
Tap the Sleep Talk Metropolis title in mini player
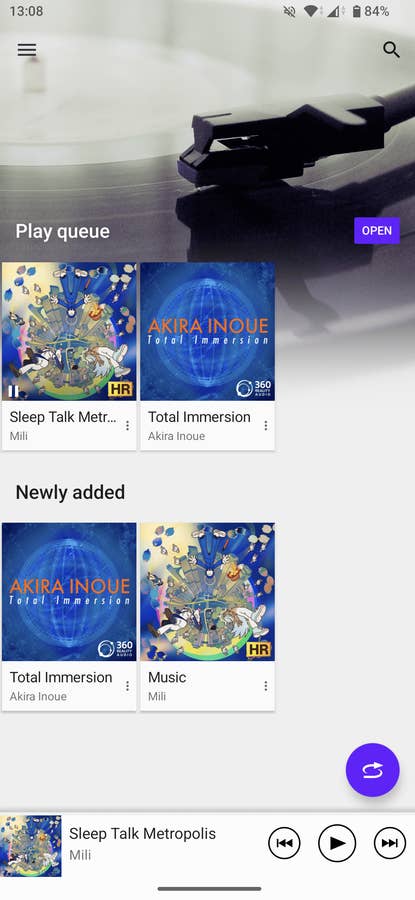pyautogui.click(x=142, y=833)
